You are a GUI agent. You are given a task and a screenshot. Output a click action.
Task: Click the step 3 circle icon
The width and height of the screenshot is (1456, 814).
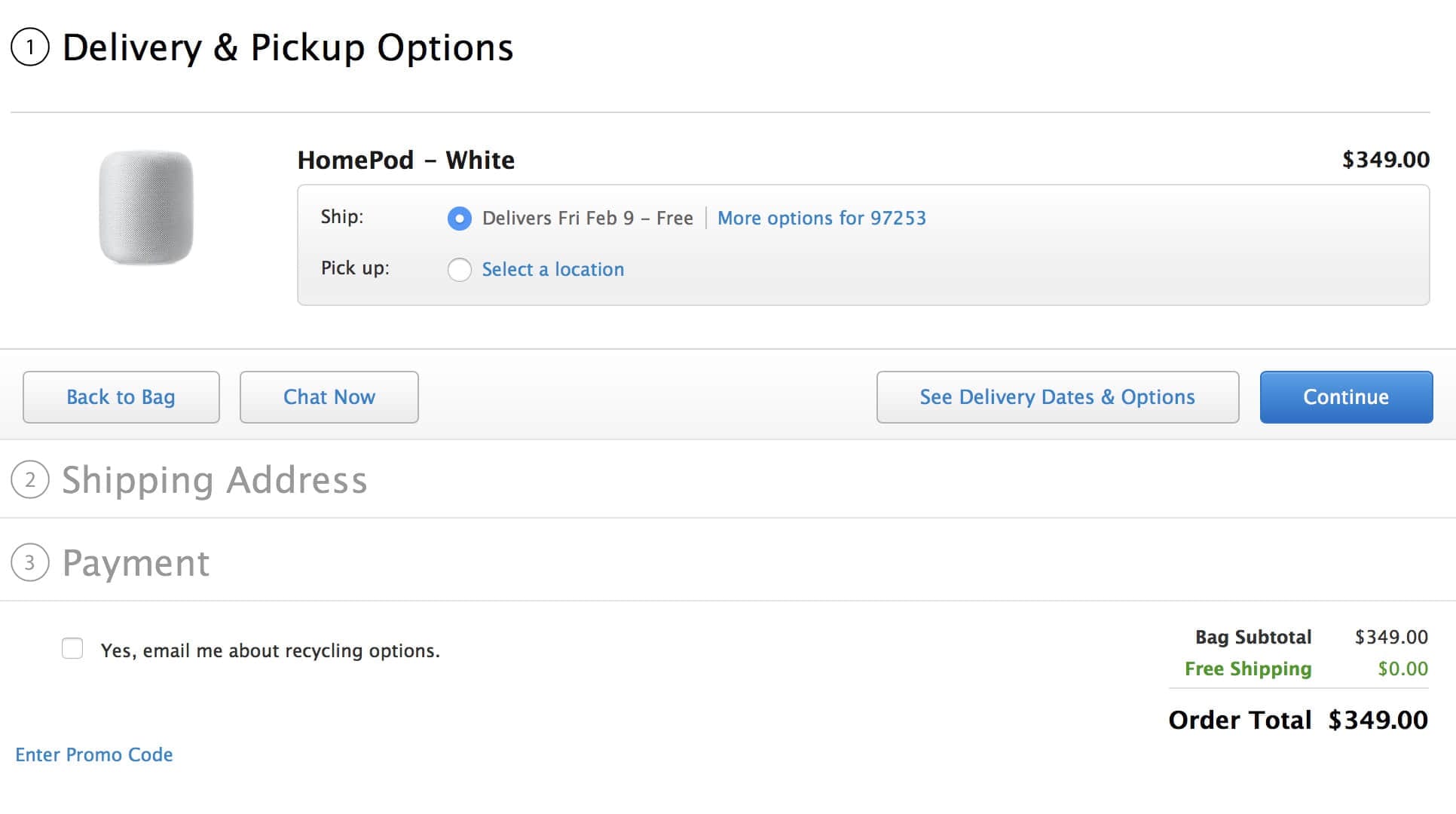(x=30, y=562)
